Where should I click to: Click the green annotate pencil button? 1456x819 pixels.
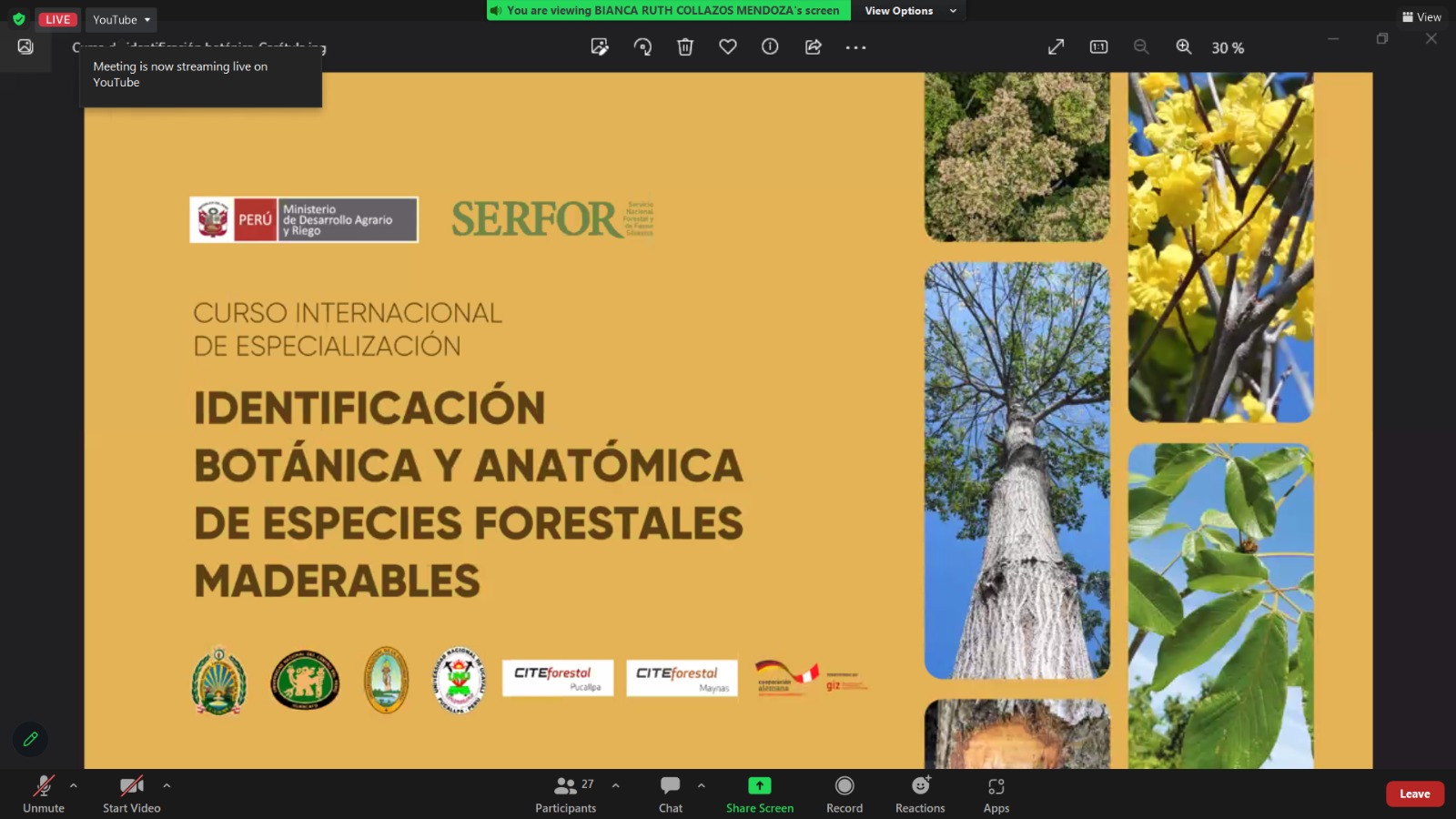(x=30, y=739)
